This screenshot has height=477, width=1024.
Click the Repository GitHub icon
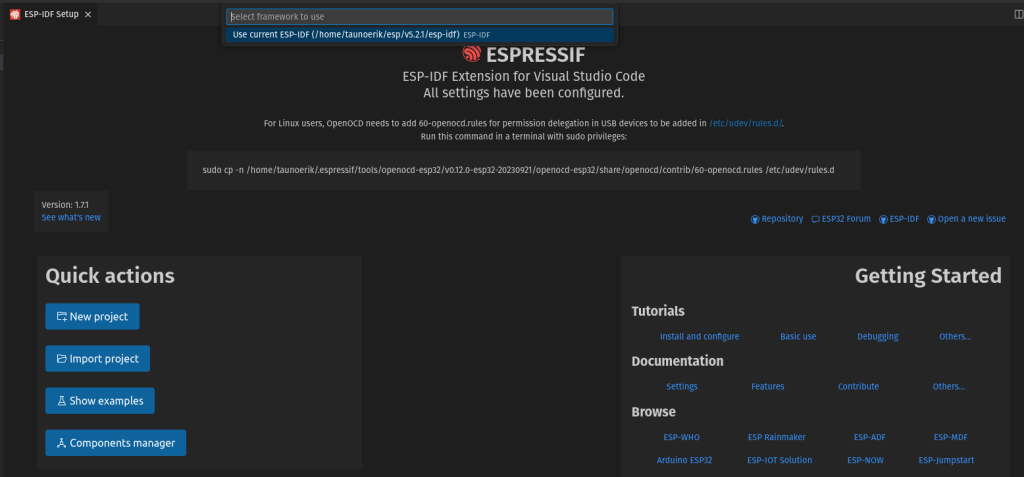[x=755, y=219]
